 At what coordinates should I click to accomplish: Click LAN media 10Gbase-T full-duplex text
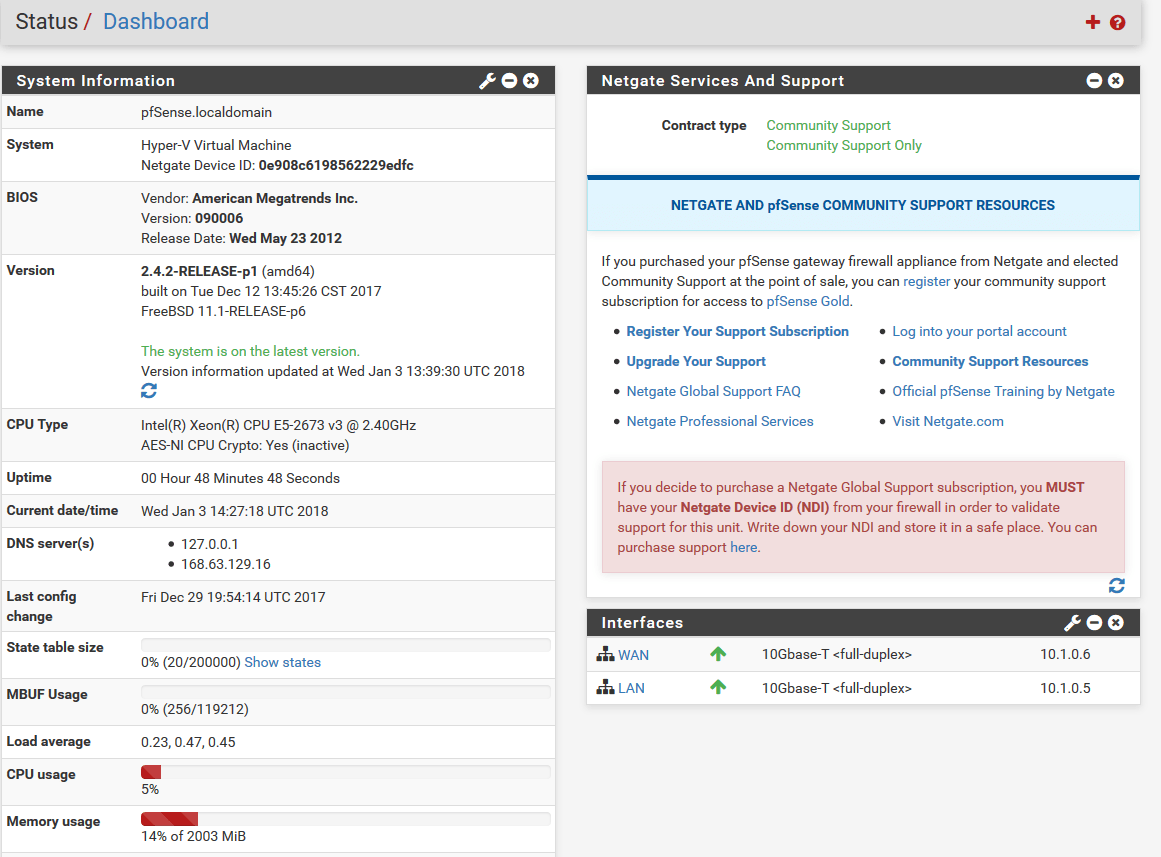[x=837, y=688]
